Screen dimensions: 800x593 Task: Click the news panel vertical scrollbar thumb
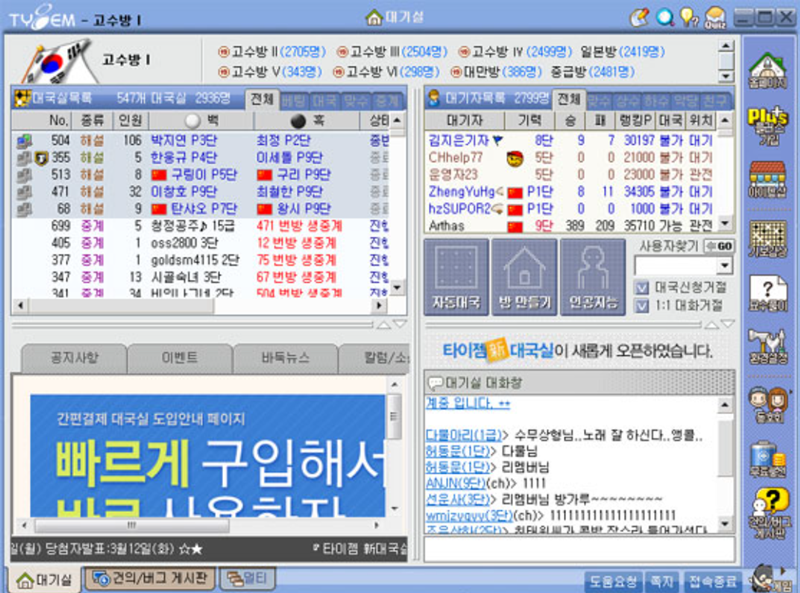[x=394, y=416]
